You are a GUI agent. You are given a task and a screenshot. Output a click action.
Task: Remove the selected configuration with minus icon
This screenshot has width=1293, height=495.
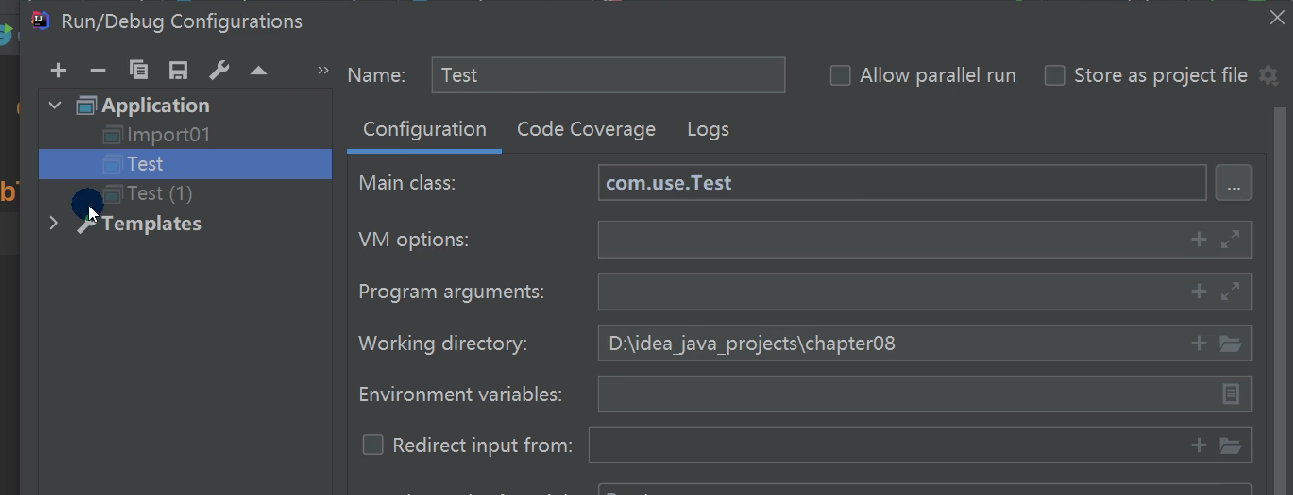coord(98,70)
